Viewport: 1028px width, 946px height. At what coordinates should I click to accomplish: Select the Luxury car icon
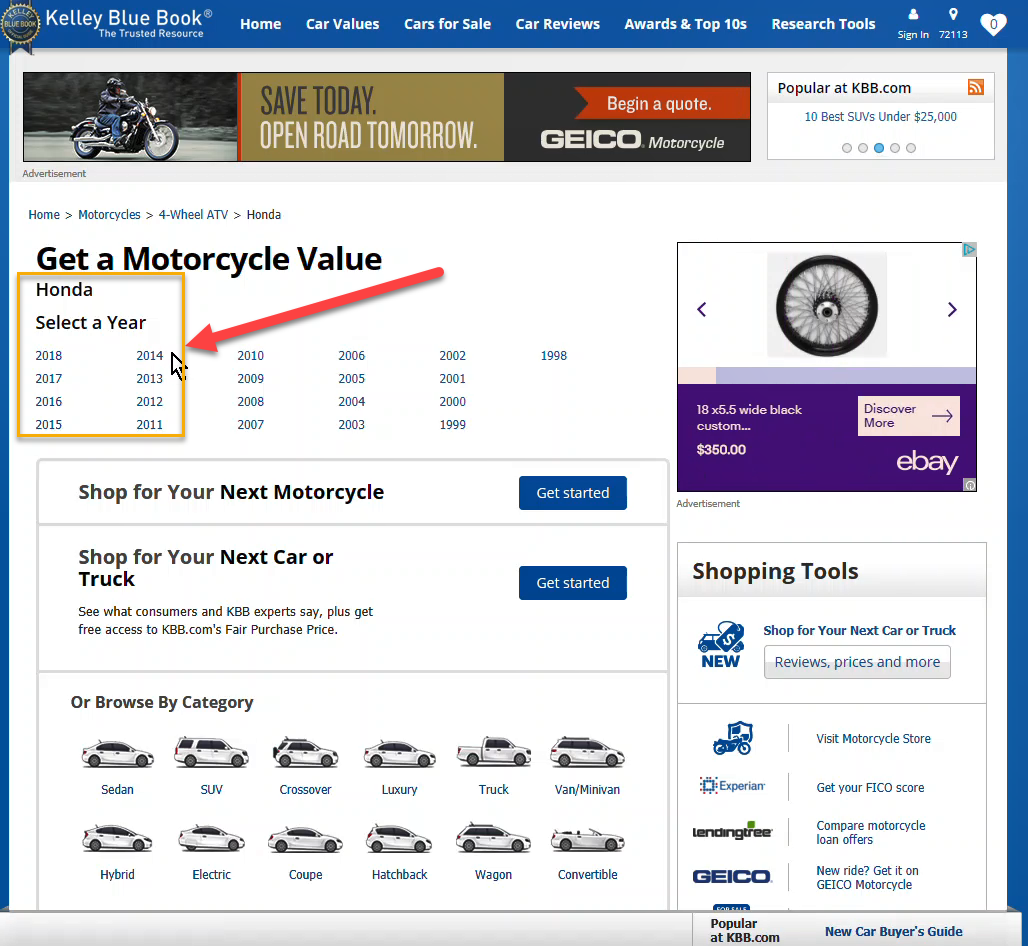coord(399,754)
